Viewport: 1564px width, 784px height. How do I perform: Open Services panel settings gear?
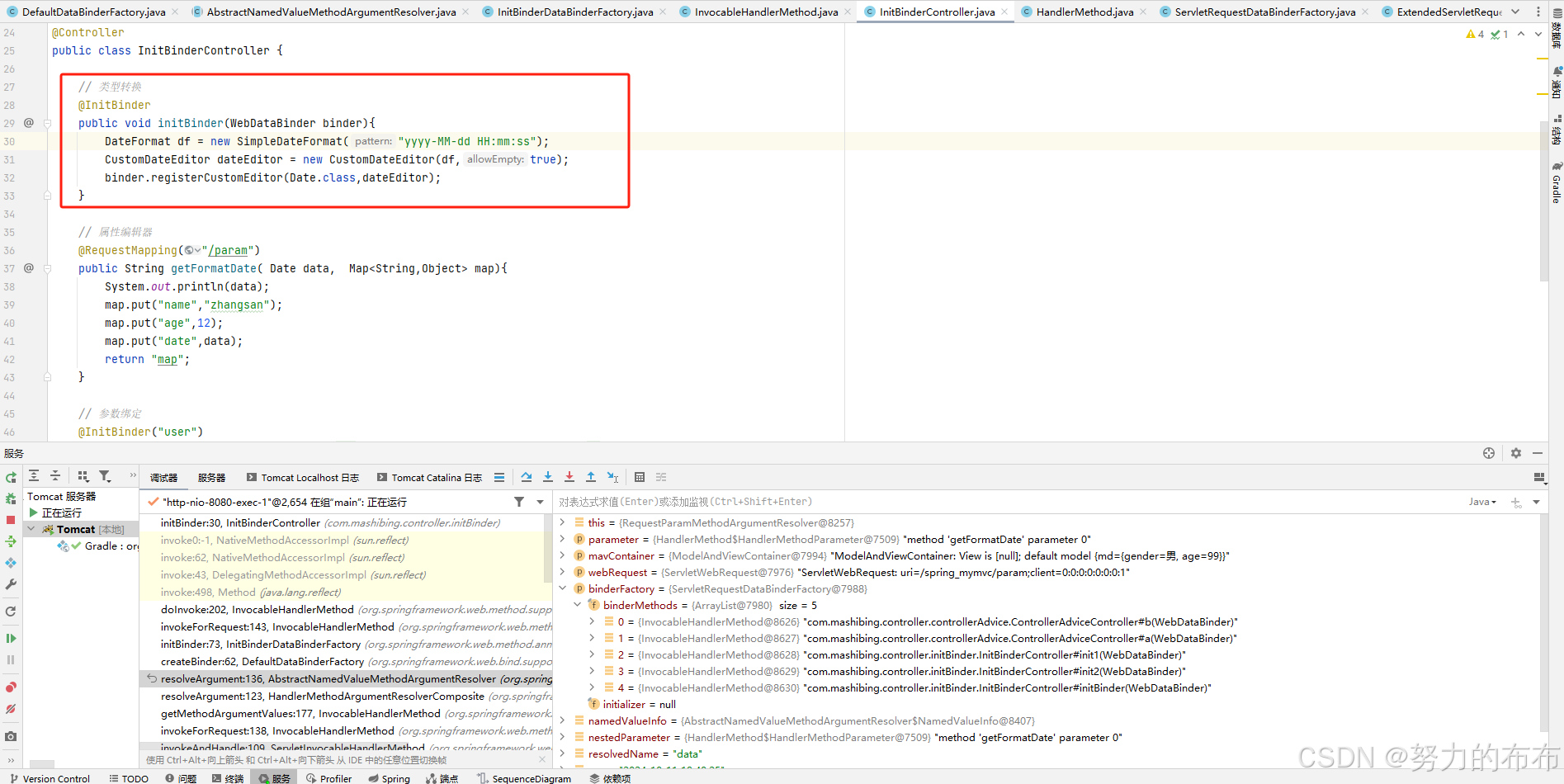1515,453
